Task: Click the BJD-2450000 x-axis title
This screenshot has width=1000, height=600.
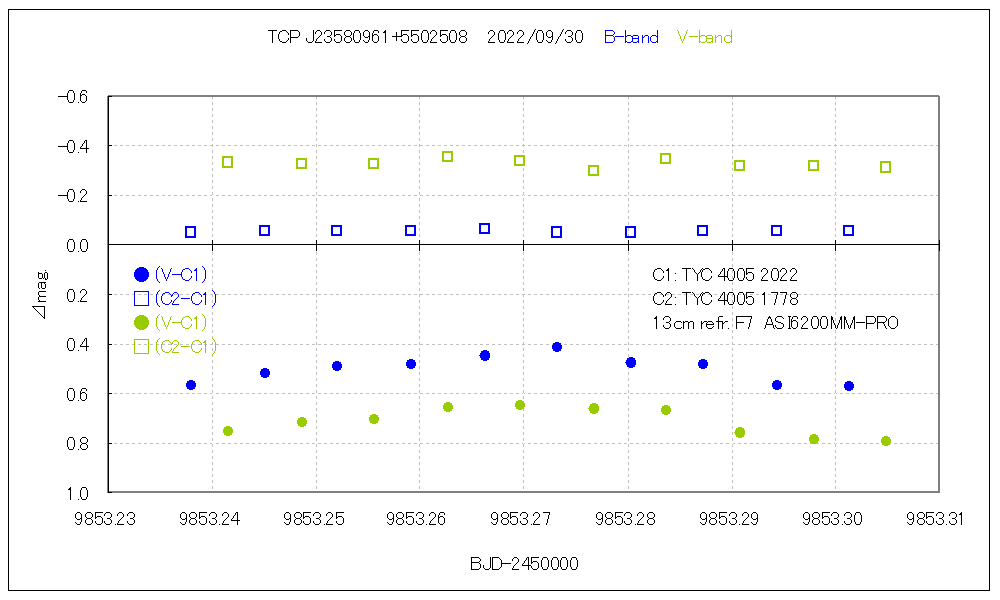Action: coord(524,564)
